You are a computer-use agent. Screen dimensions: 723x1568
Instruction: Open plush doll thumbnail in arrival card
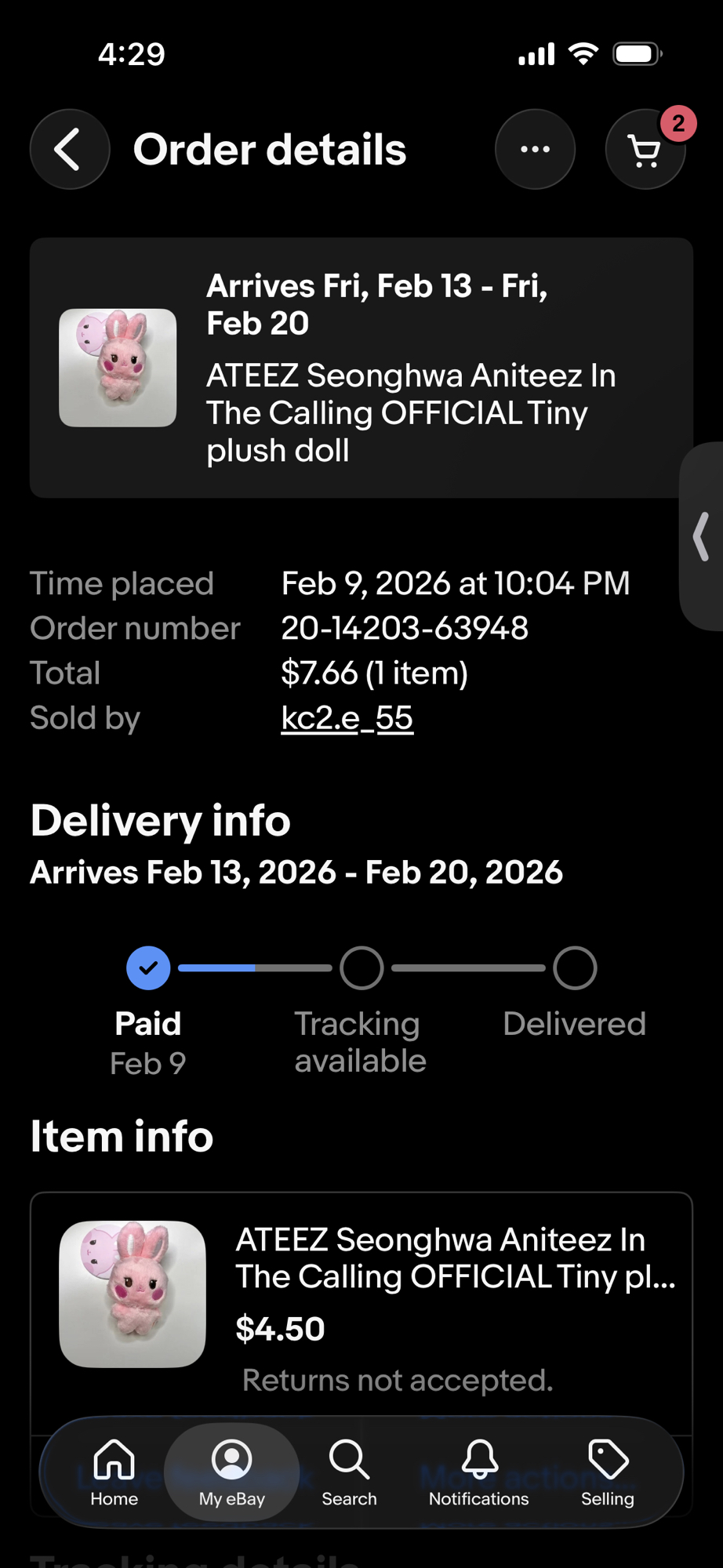click(x=118, y=368)
